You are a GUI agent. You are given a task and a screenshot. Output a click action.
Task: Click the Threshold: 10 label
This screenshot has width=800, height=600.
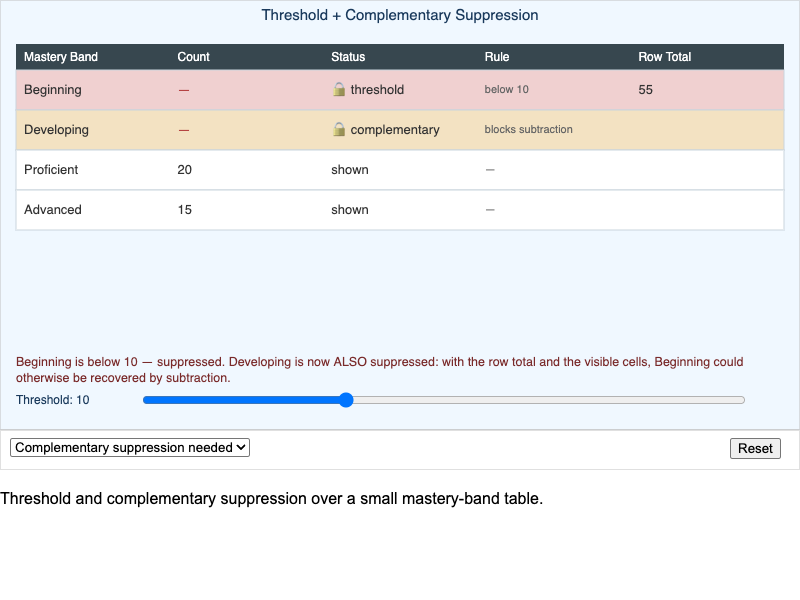[x=53, y=400]
